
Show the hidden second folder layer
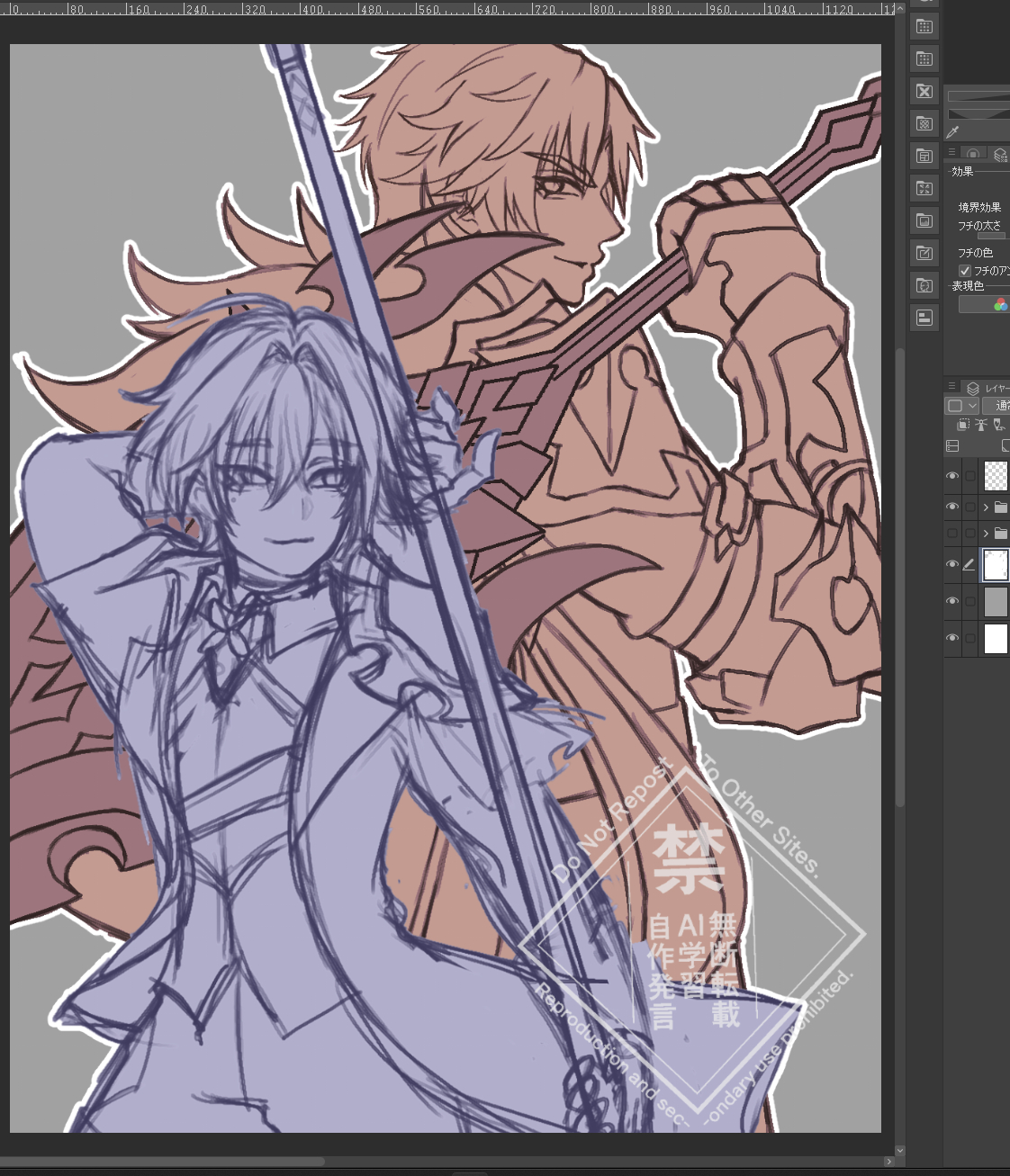(952, 534)
